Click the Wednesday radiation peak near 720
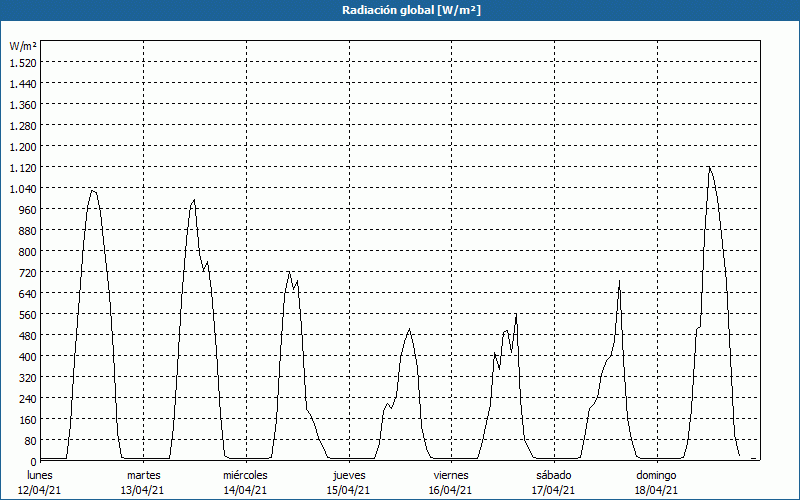 (289, 272)
